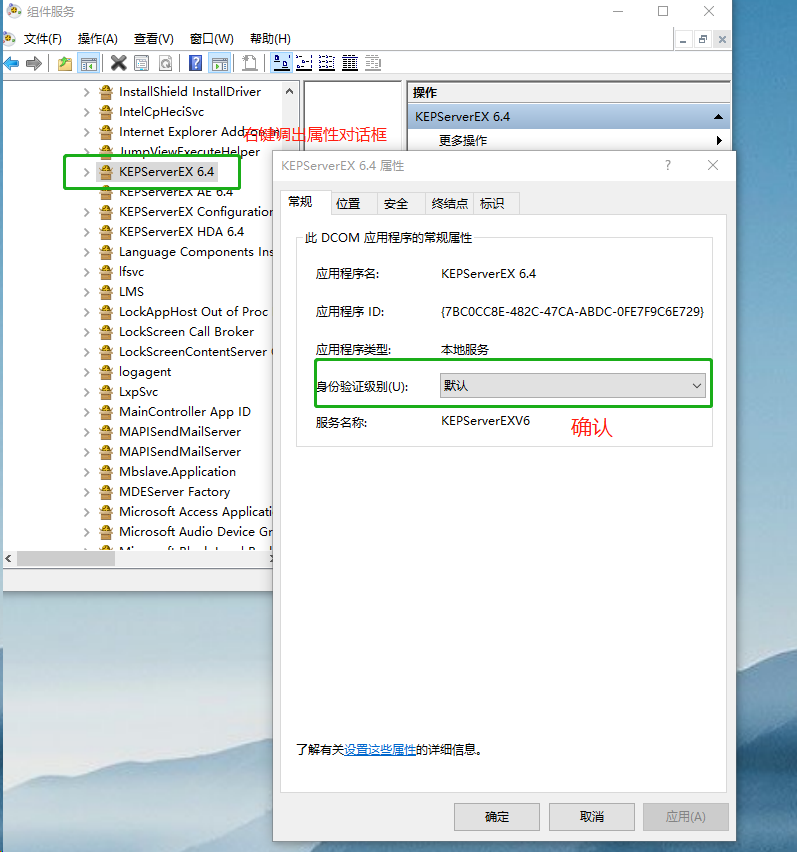
Task: Expand the MDEServer Factory node
Action: coord(86,492)
